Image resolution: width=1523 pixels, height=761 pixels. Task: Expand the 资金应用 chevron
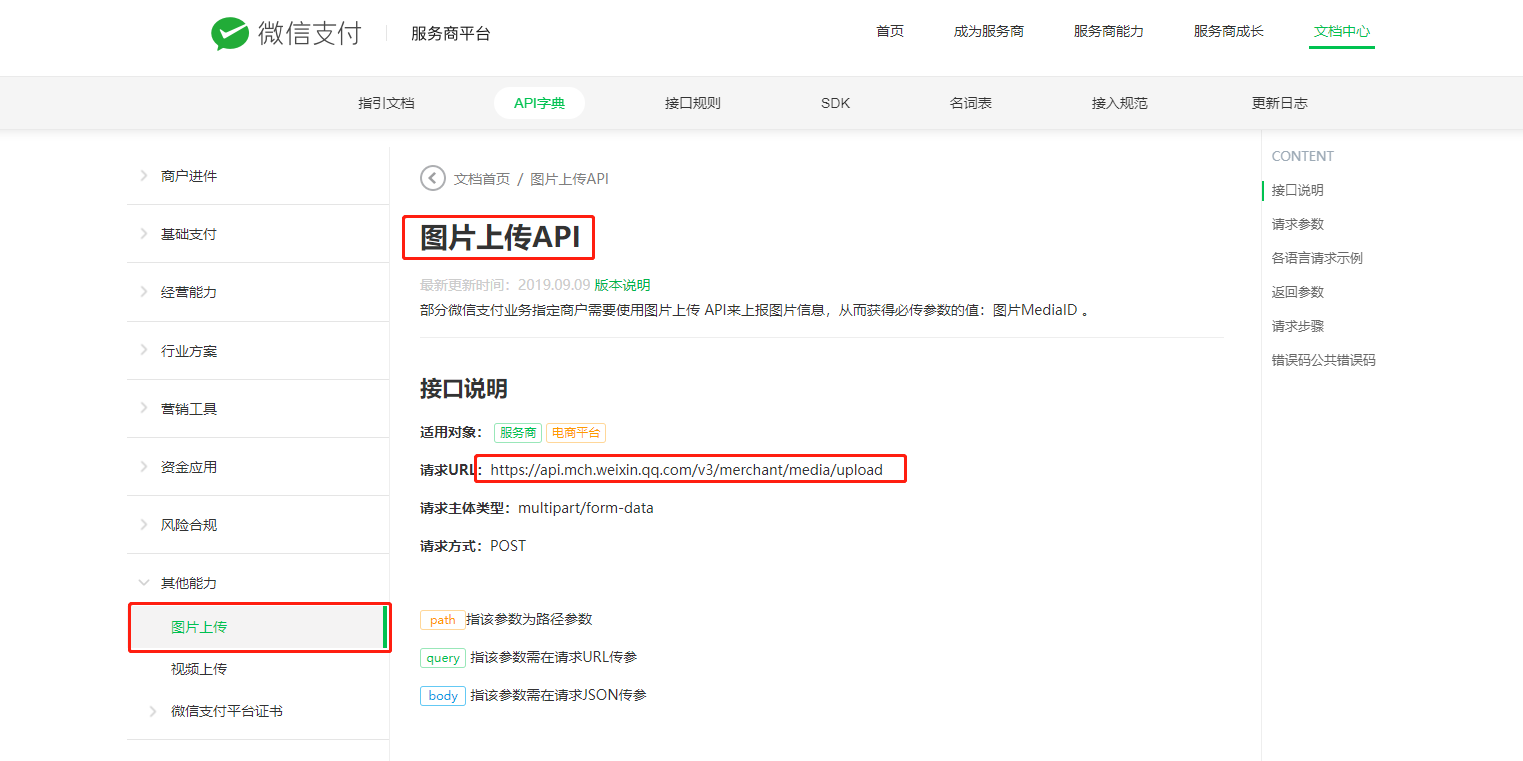(x=143, y=467)
